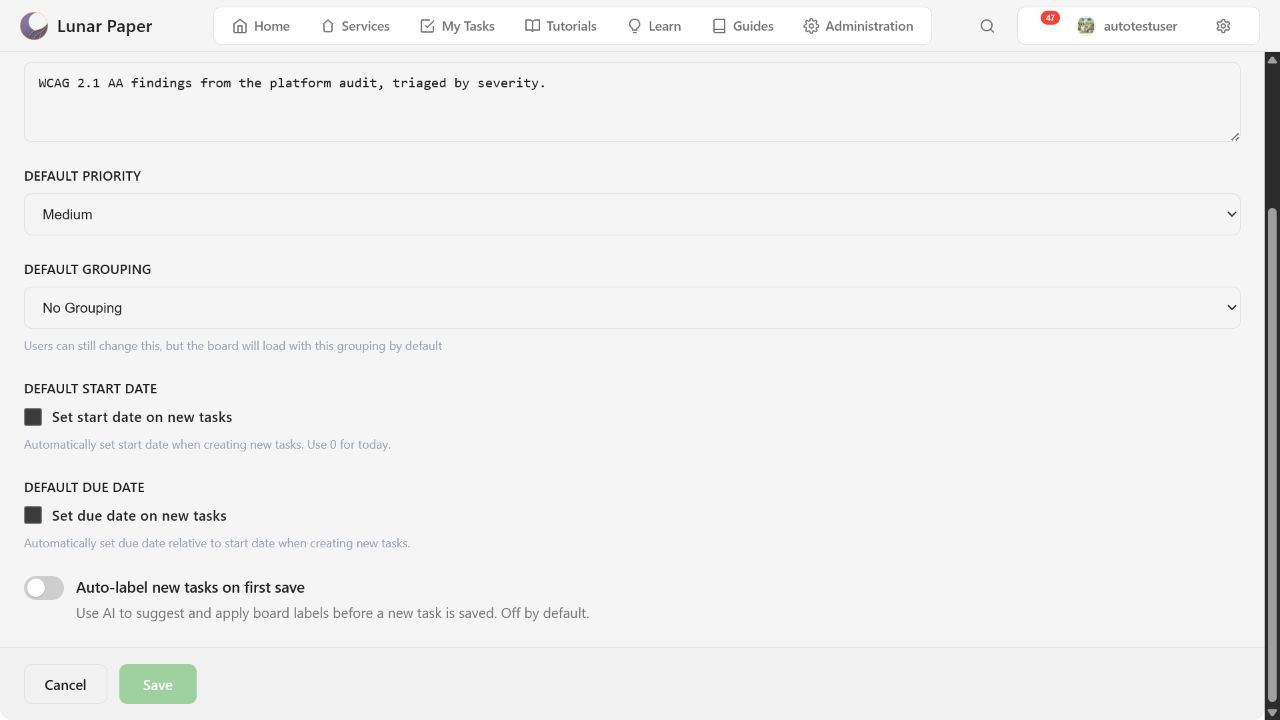Click the red 47 notification badge
Screen dimensions: 1280x720
pos(1050,18)
